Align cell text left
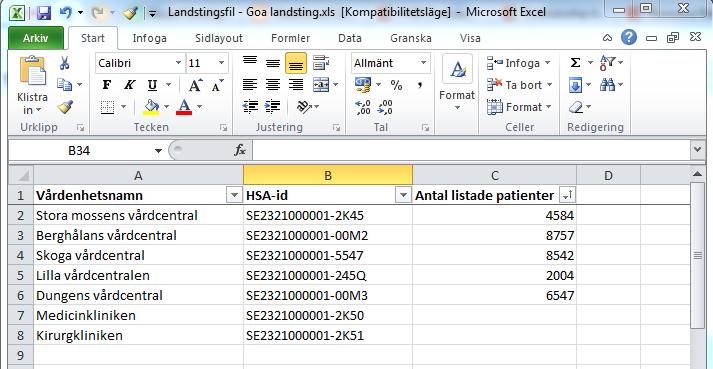 pyautogui.click(x=250, y=85)
